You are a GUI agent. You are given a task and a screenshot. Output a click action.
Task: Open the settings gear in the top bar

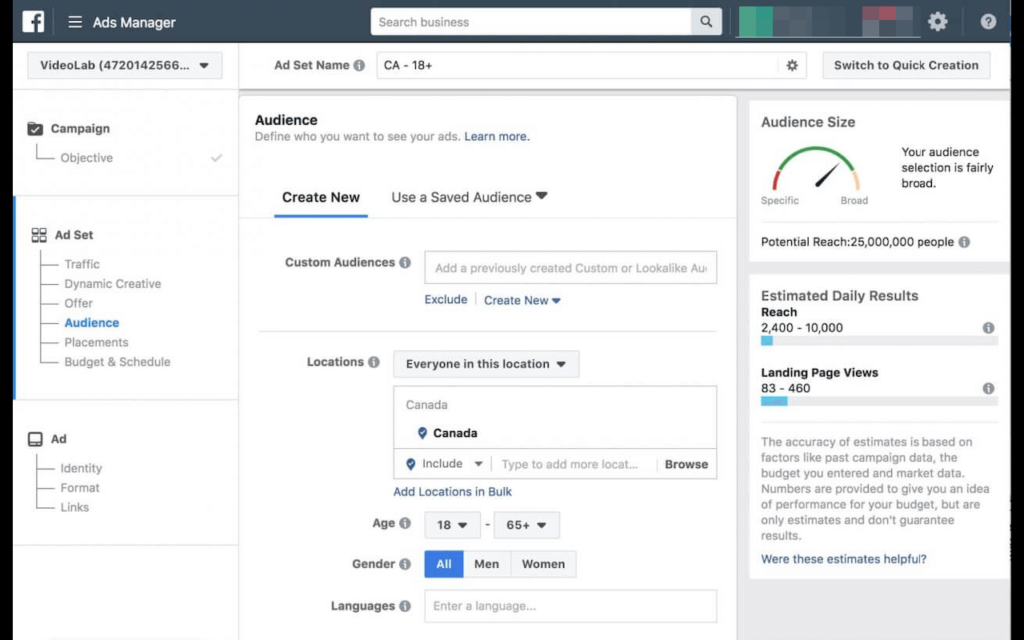[x=938, y=22]
